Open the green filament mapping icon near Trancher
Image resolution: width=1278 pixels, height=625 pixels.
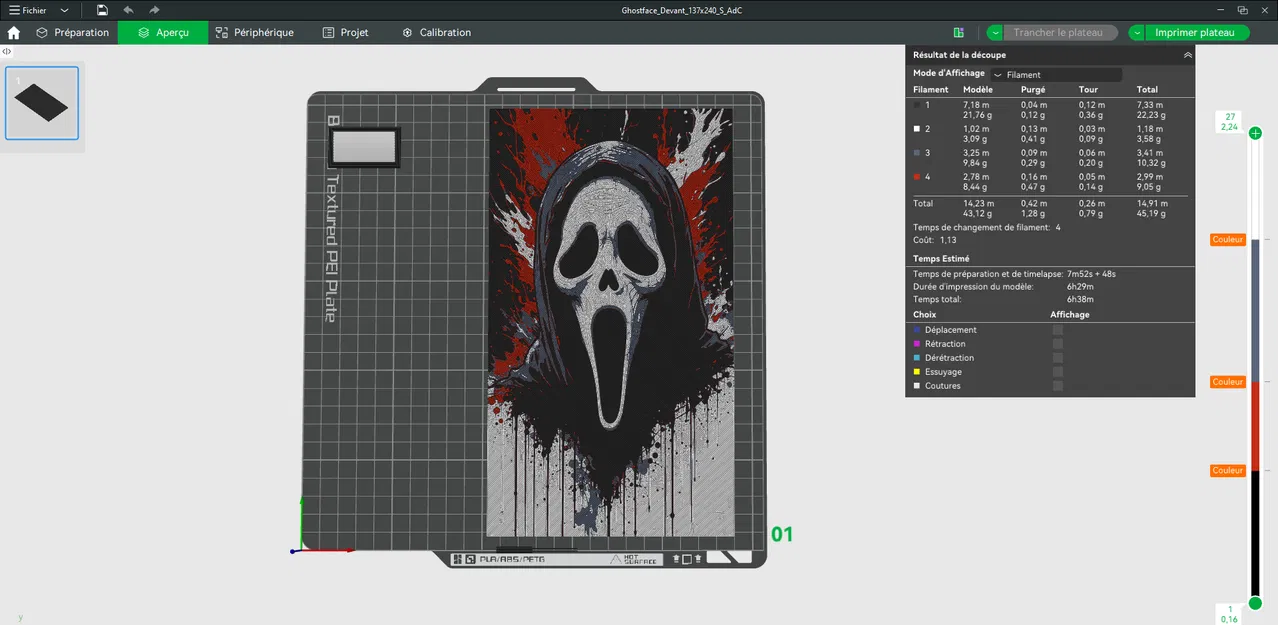[958, 32]
